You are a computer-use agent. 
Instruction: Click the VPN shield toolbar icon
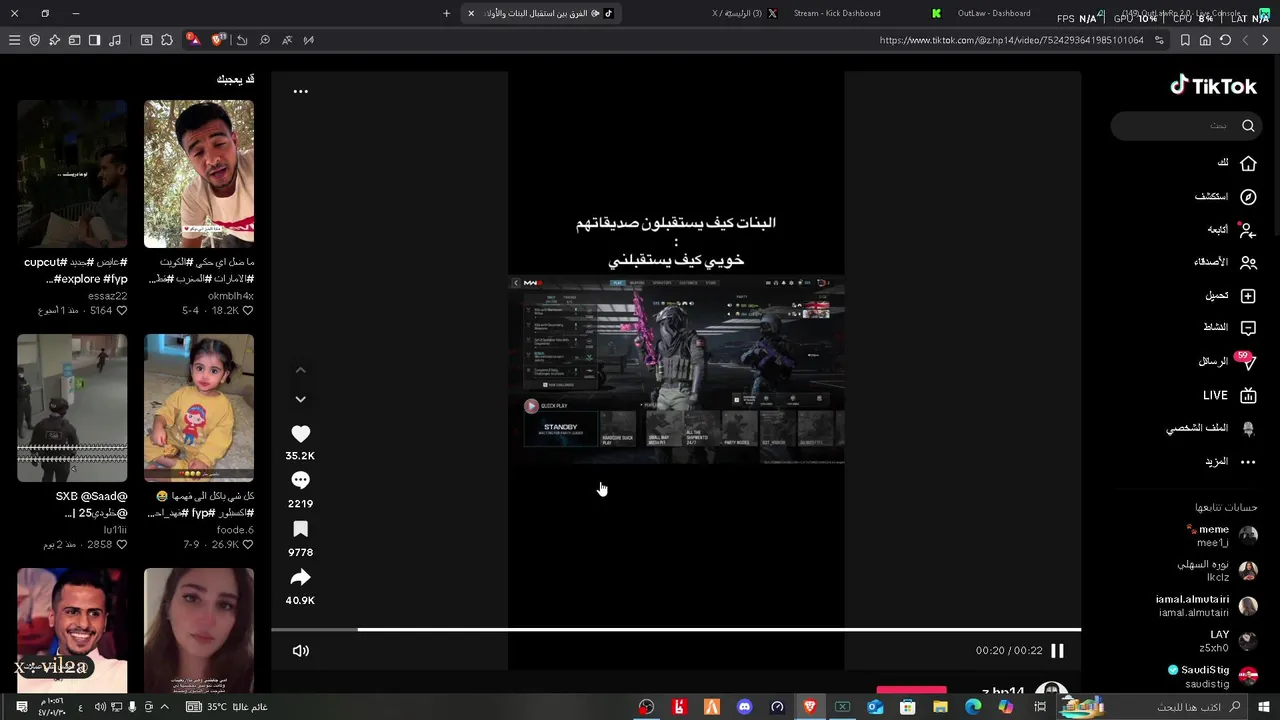click(x=34, y=40)
